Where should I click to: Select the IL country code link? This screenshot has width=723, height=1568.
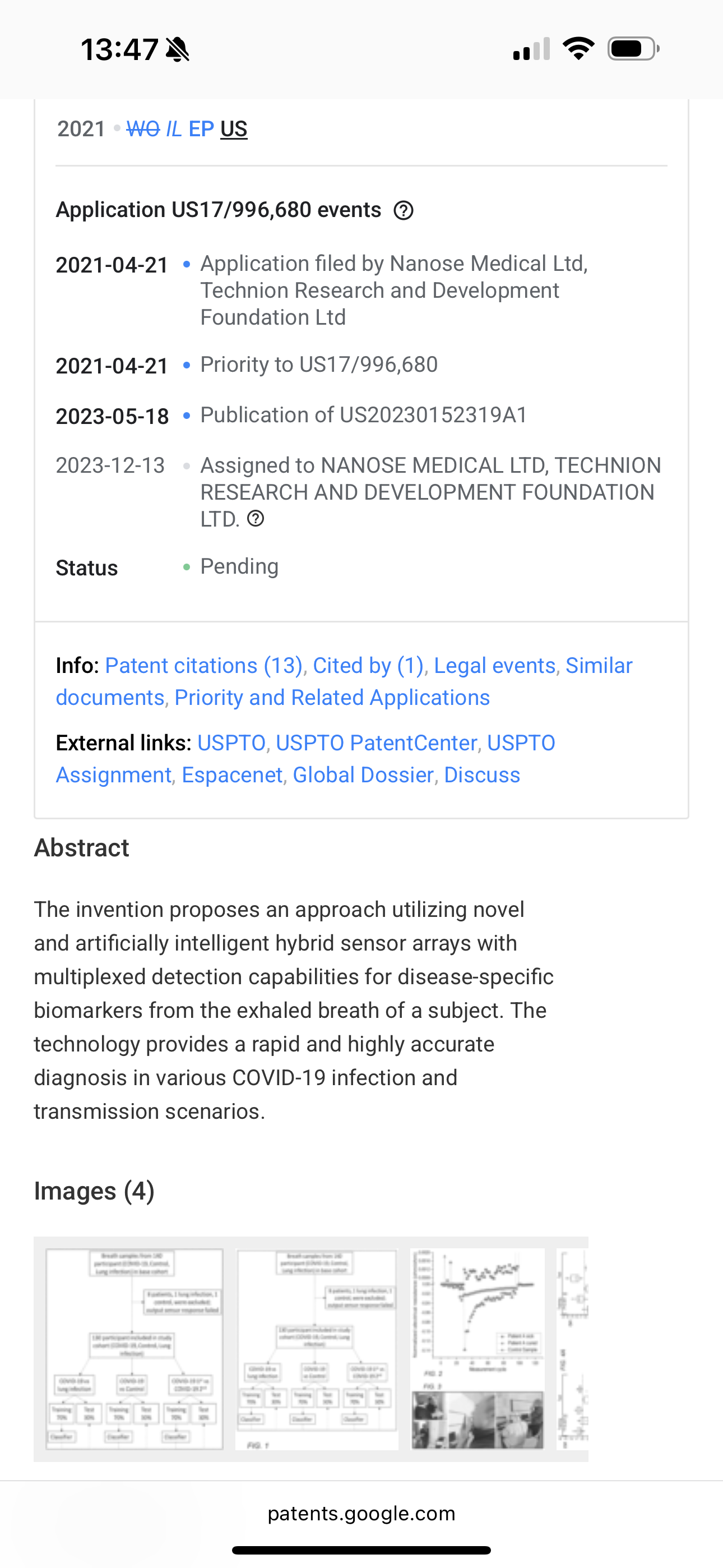[173, 129]
